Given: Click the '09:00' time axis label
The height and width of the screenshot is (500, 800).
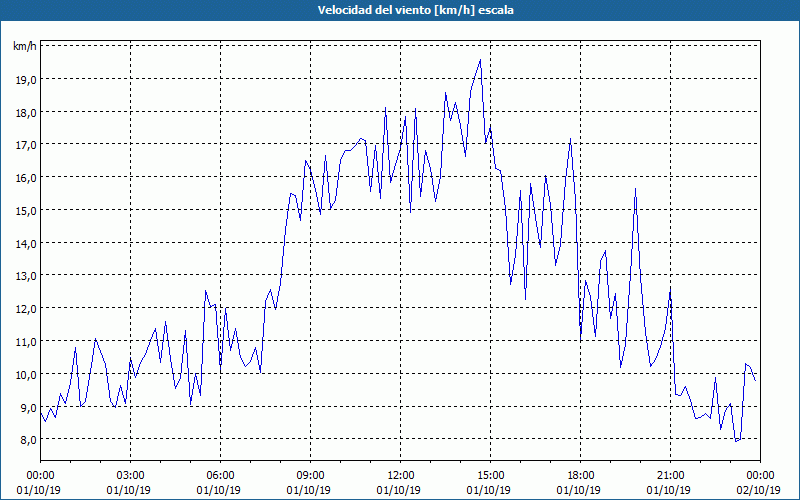Looking at the screenshot, I should coord(310,476).
